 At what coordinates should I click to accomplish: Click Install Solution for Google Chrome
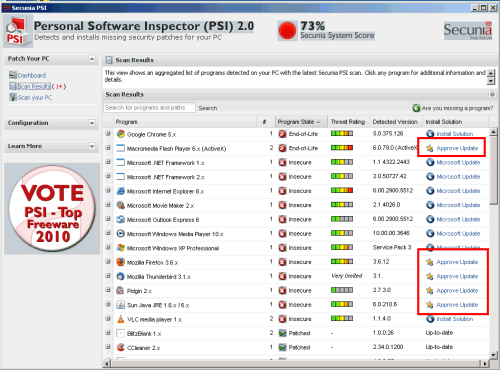point(455,134)
